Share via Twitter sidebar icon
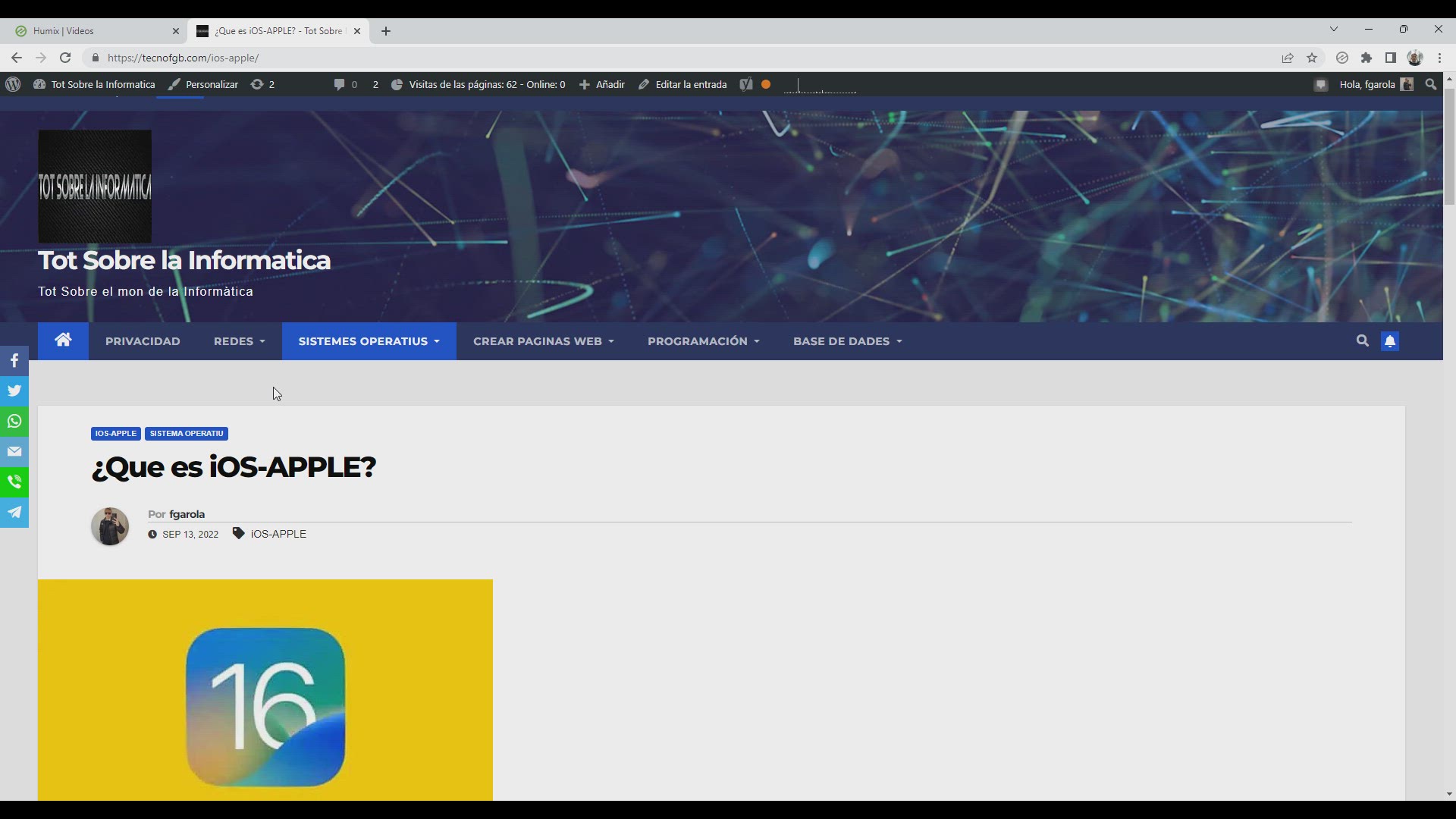The image size is (1456, 819). coord(14,391)
